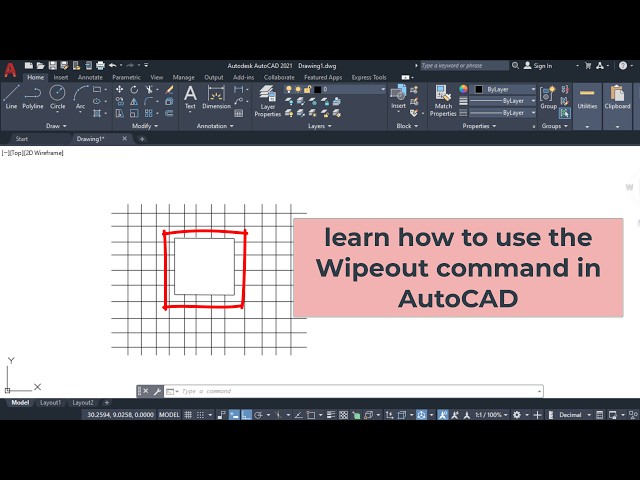Expand the Draw panel

pos(56,126)
